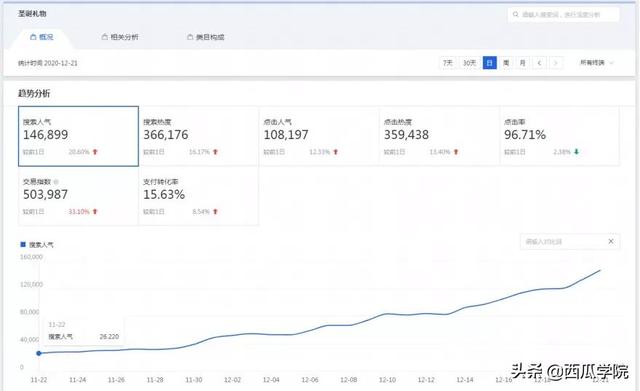Select the 日 daily view button

click(x=489, y=63)
